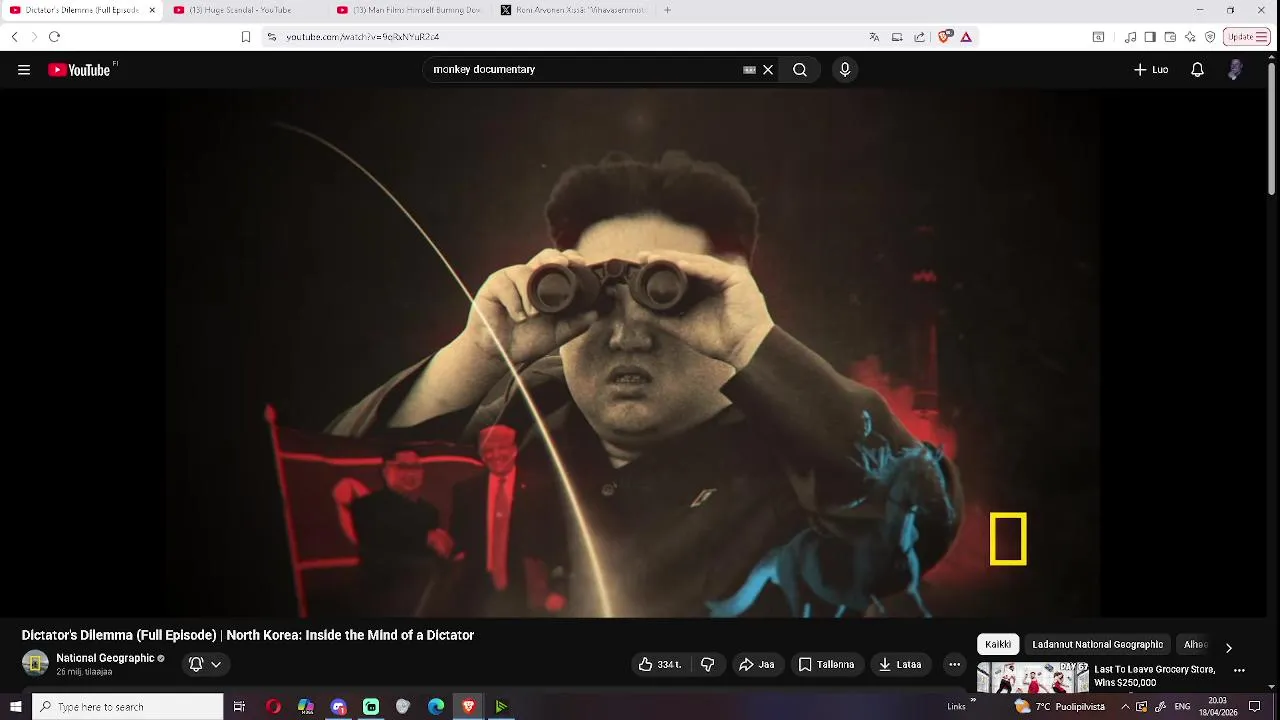The width and height of the screenshot is (1280, 720).
Task: Reload the current page
Action: 54,37
